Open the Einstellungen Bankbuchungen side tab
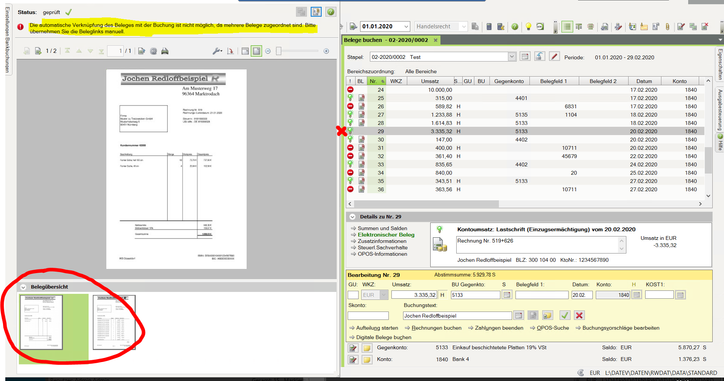 7,40
